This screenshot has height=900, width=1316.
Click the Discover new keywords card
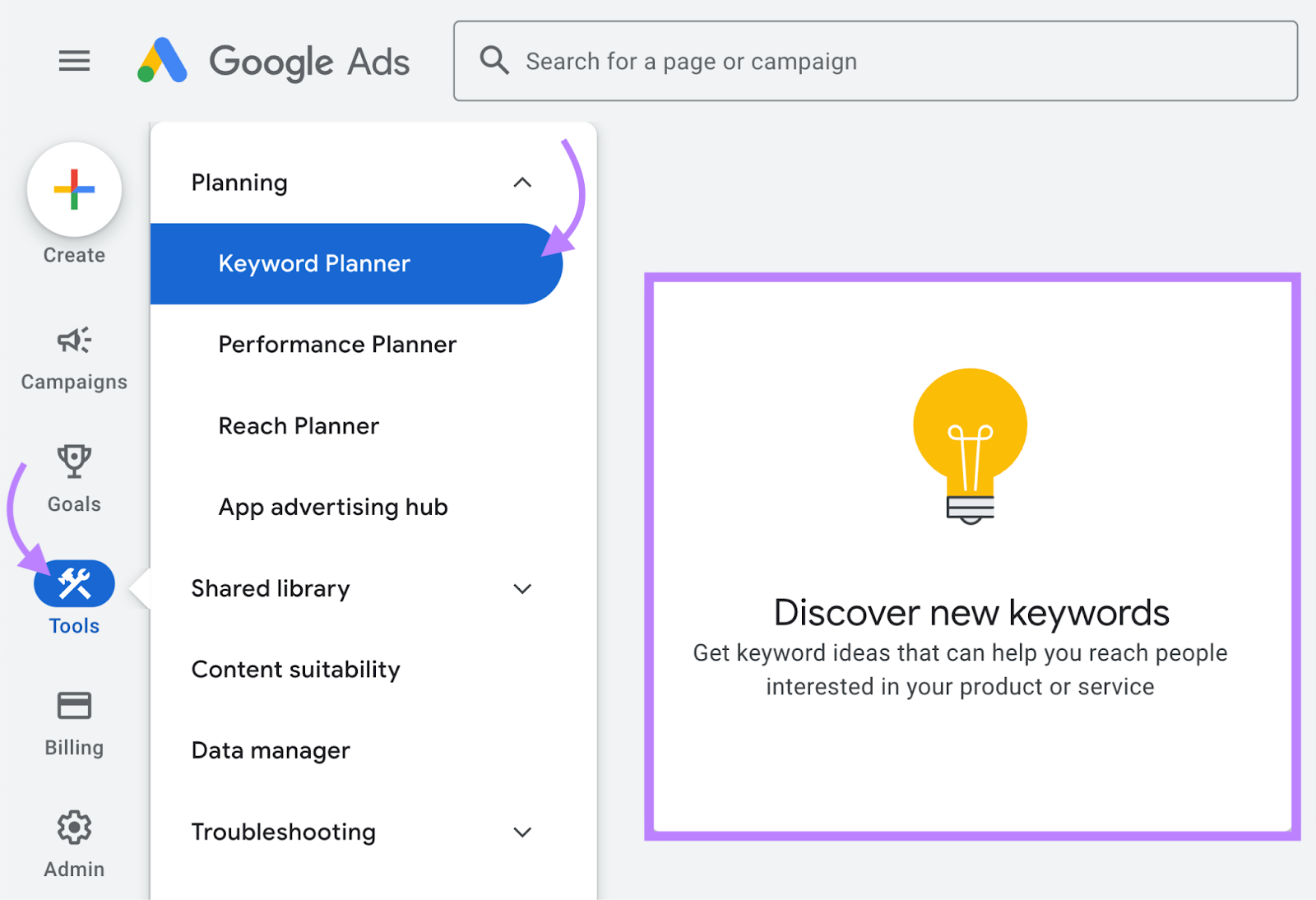click(971, 556)
